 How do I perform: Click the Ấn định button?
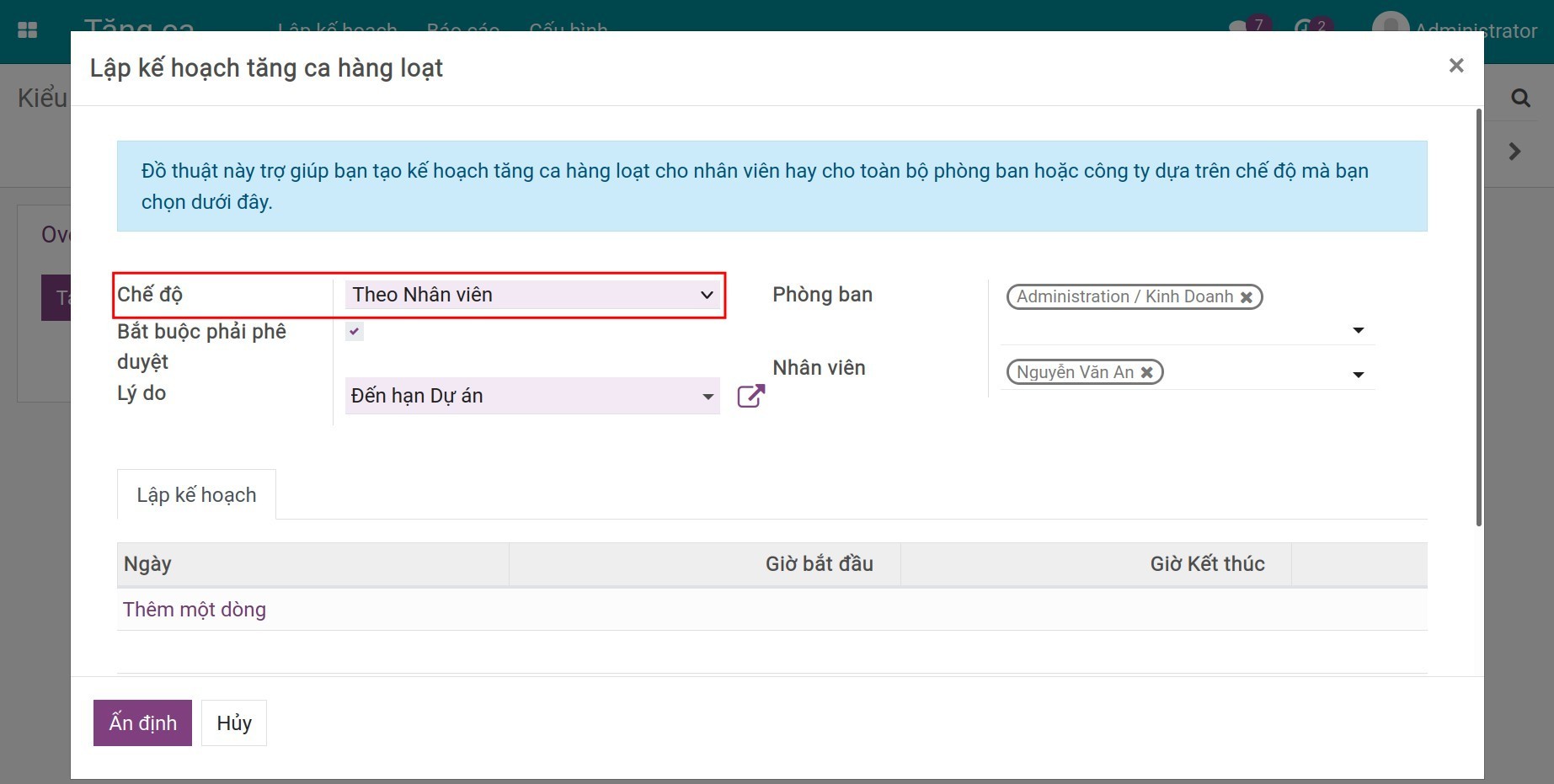click(x=142, y=723)
